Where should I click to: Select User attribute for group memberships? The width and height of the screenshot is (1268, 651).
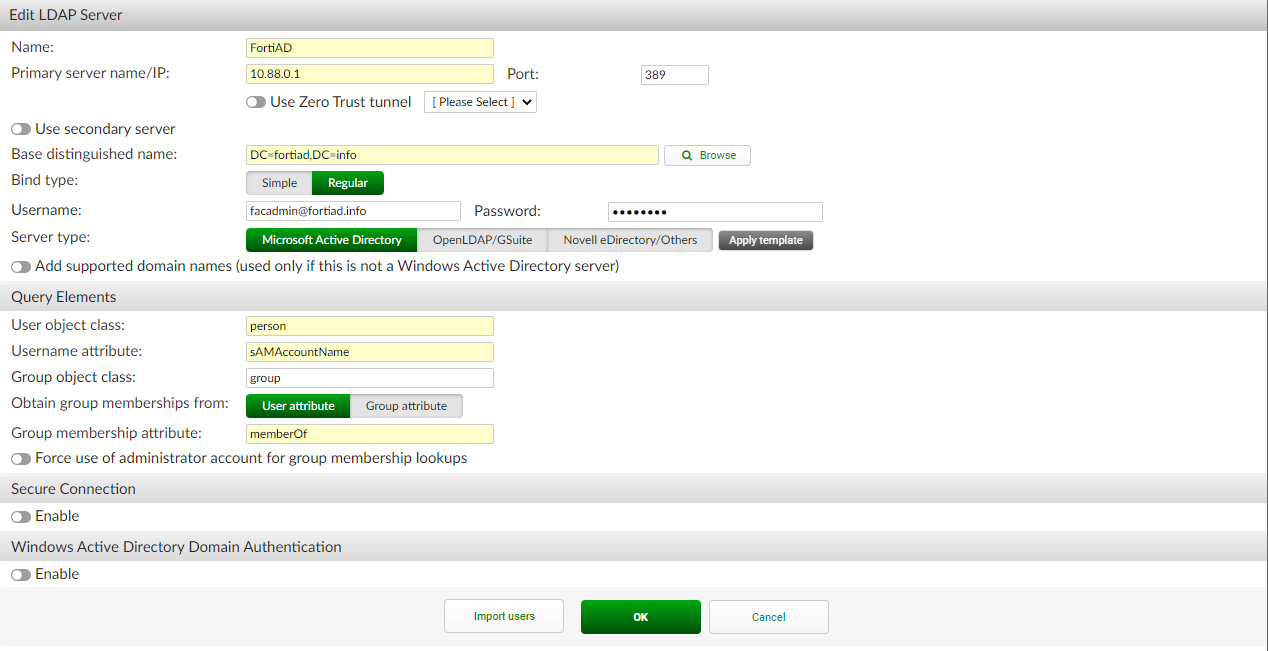point(298,406)
